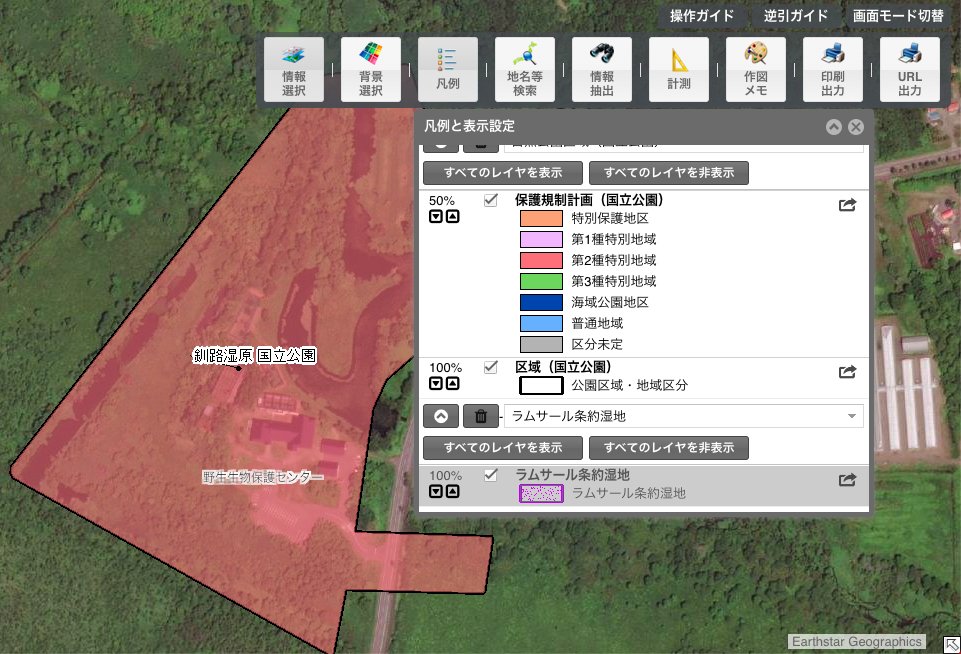This screenshot has width=961, height=654.
Task: Increase opacity of ラムサール条約湿地 layer with up arrow
Action: point(452,491)
